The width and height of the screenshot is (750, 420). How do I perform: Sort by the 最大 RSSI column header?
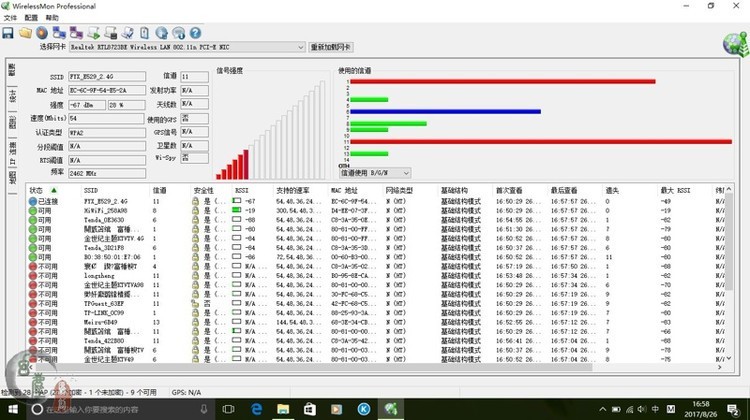tap(675, 190)
